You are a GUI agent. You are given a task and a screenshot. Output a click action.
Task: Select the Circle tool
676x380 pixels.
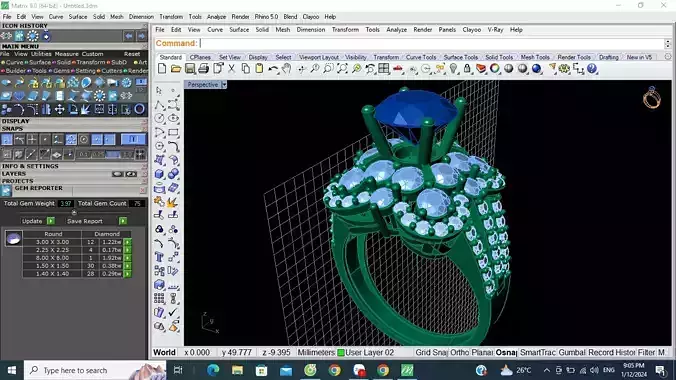pyautogui.click(x=159, y=118)
